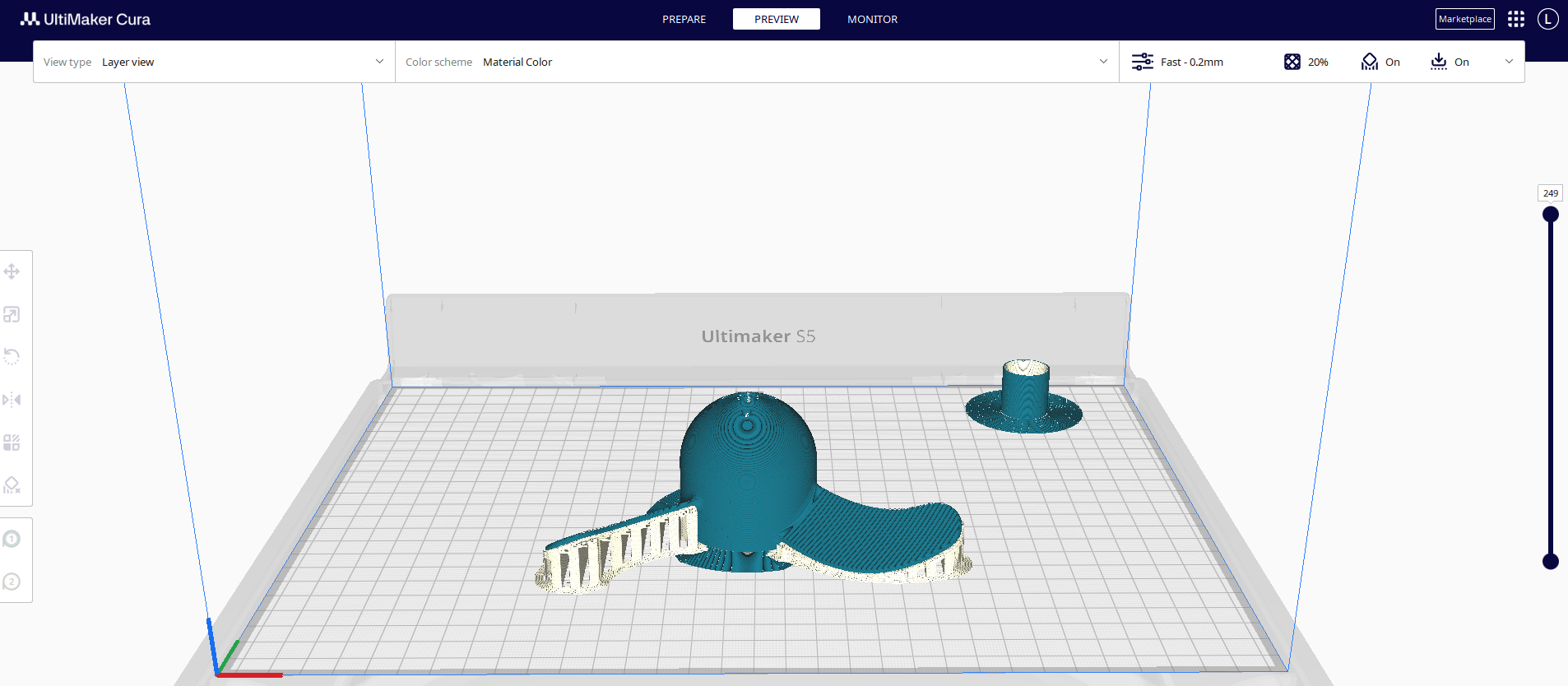Click the upper layer slider handle
This screenshot has width=1568, height=686.
click(1551, 215)
